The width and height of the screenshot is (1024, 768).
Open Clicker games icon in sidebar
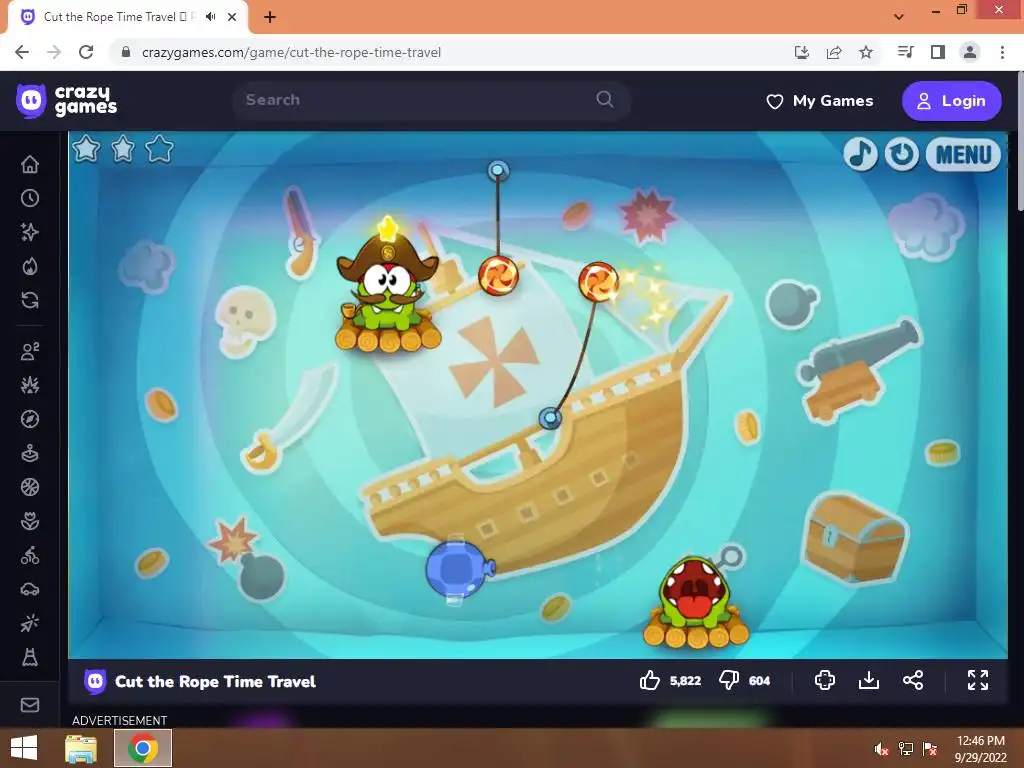click(30, 623)
